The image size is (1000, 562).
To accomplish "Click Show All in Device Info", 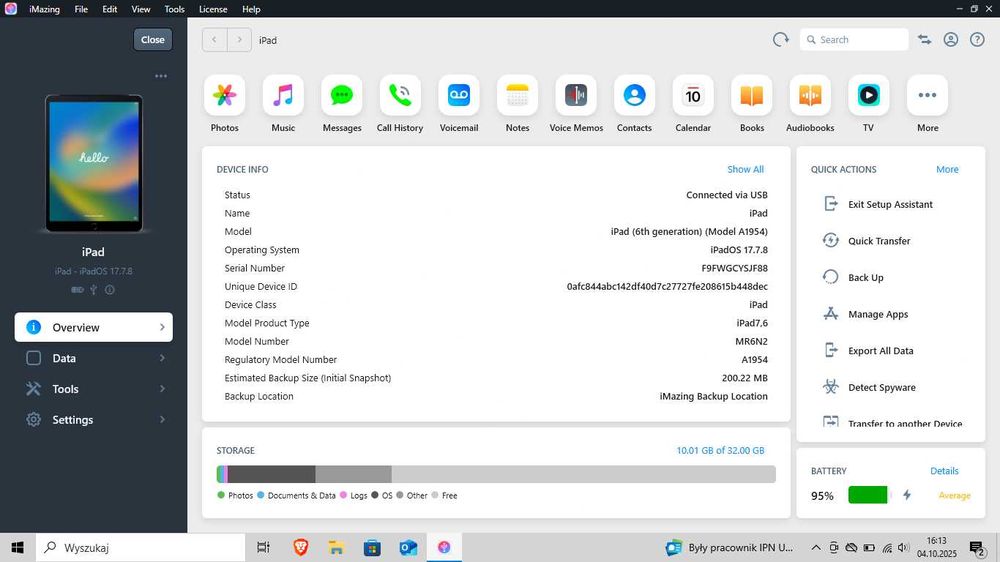I will [x=746, y=169].
